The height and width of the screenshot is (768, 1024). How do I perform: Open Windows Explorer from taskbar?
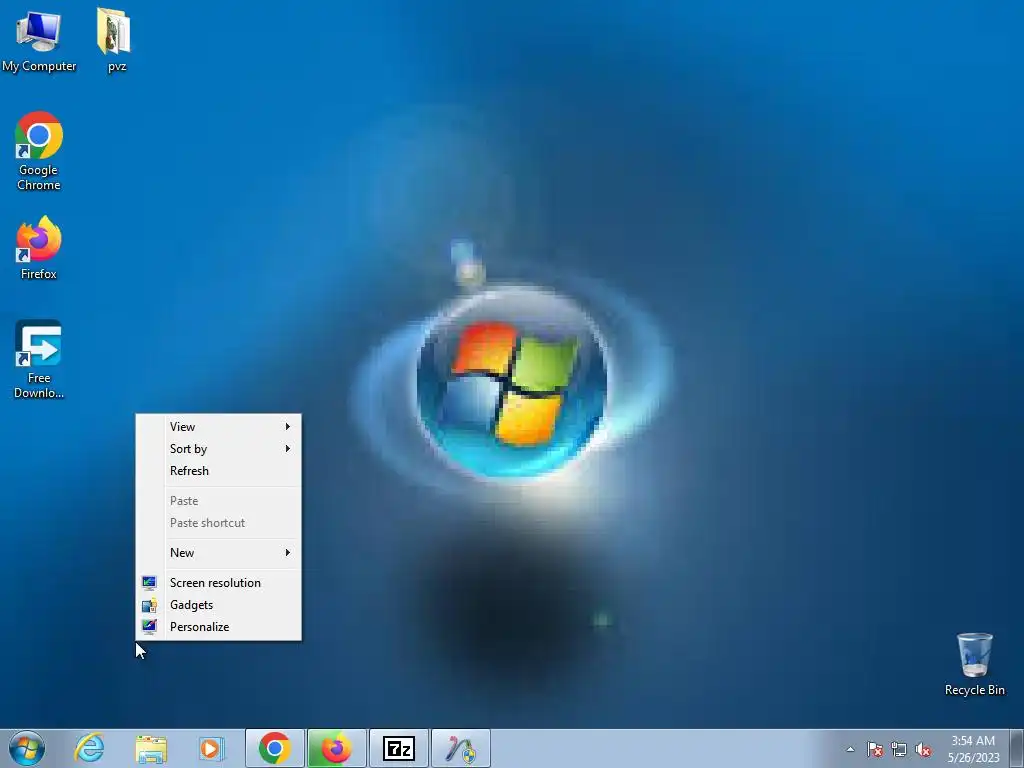click(x=151, y=748)
